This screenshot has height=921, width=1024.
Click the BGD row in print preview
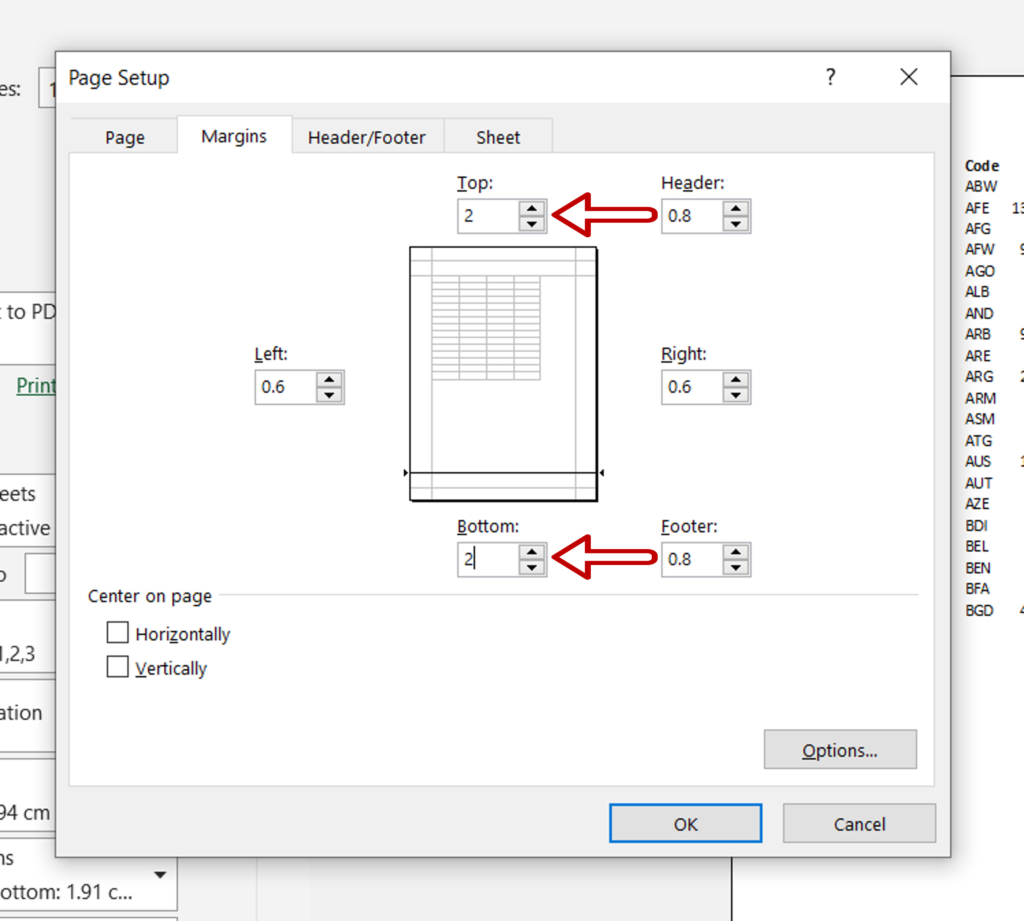(x=979, y=610)
